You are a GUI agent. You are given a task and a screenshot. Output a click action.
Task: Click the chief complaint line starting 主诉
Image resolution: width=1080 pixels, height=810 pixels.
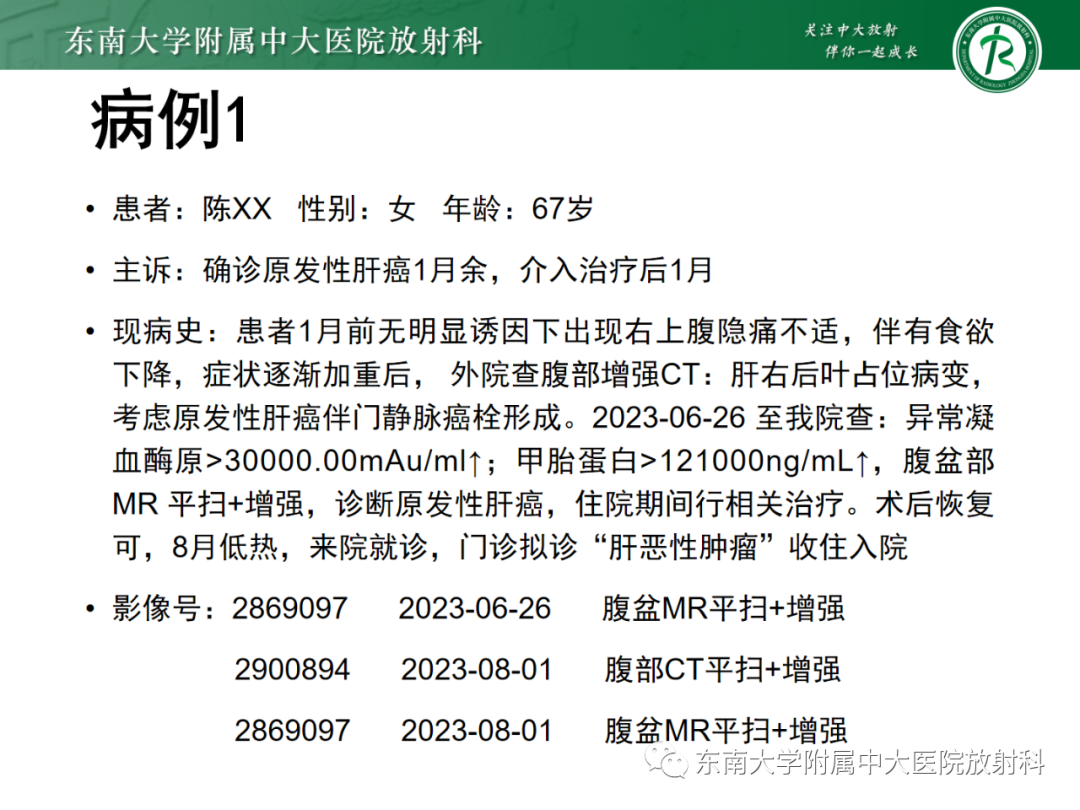tap(413, 270)
